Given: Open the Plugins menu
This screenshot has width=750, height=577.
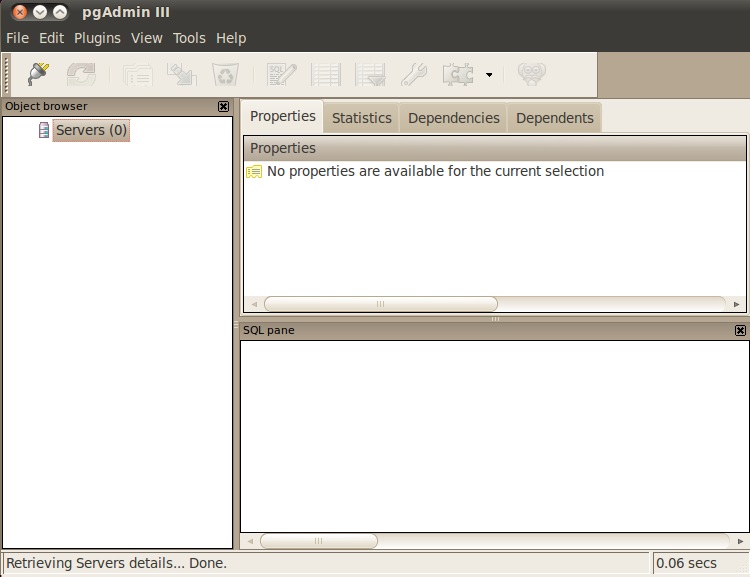Looking at the screenshot, I should [97, 38].
